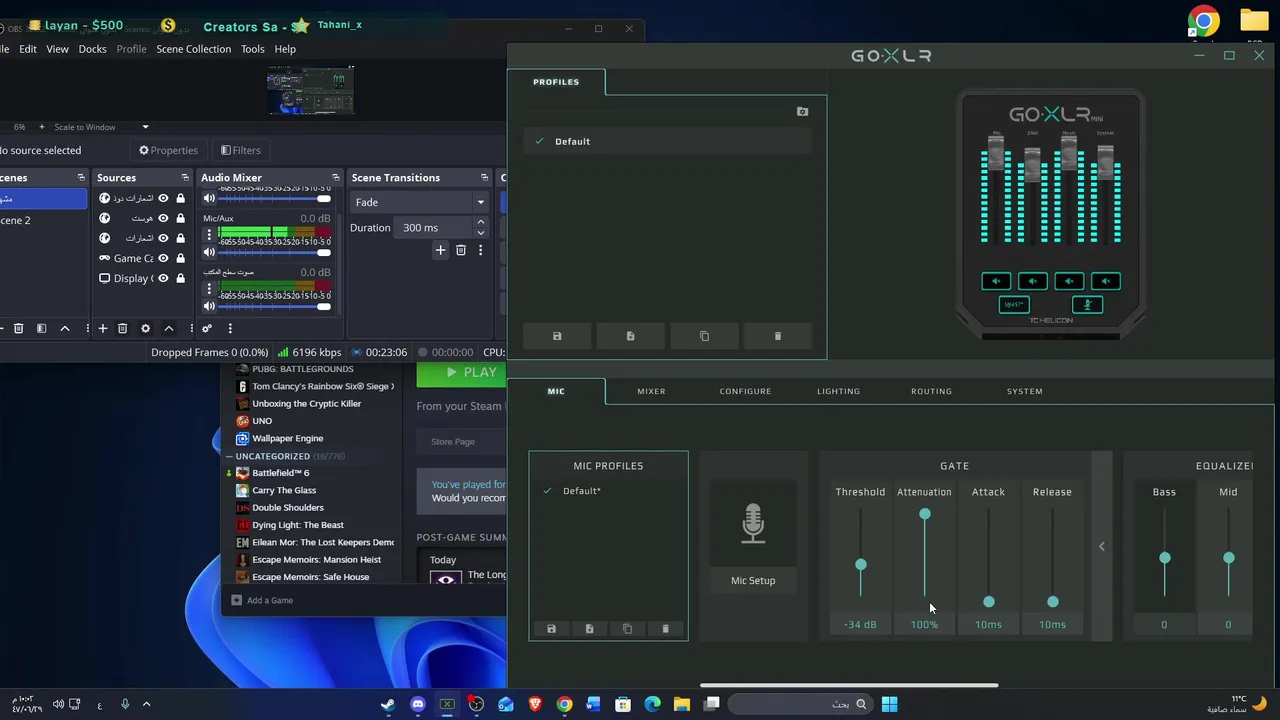Screen dimensions: 1280x720
Task: Increase transition Duration with up arrow
Action: 480,222
